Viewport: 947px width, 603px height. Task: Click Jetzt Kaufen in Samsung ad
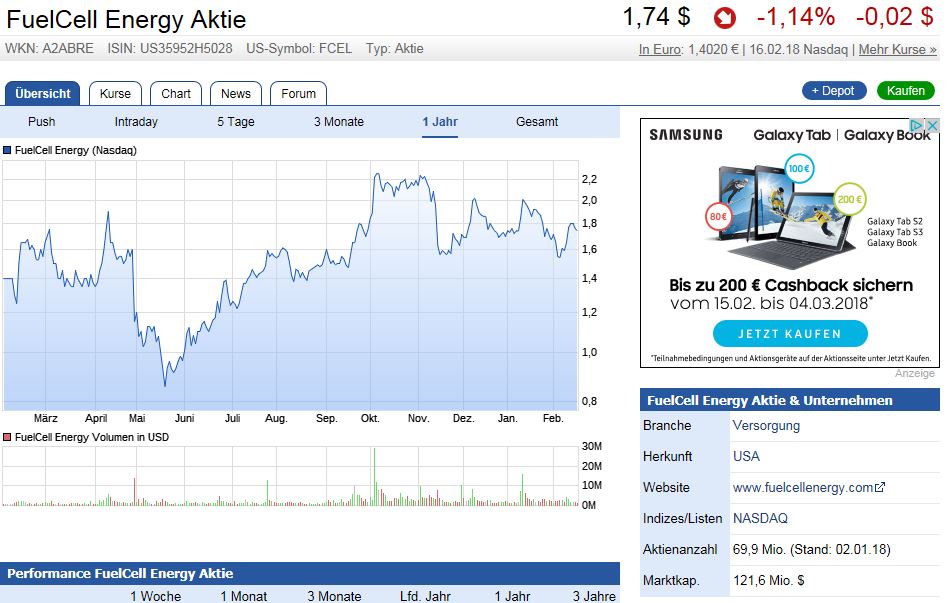pos(789,333)
